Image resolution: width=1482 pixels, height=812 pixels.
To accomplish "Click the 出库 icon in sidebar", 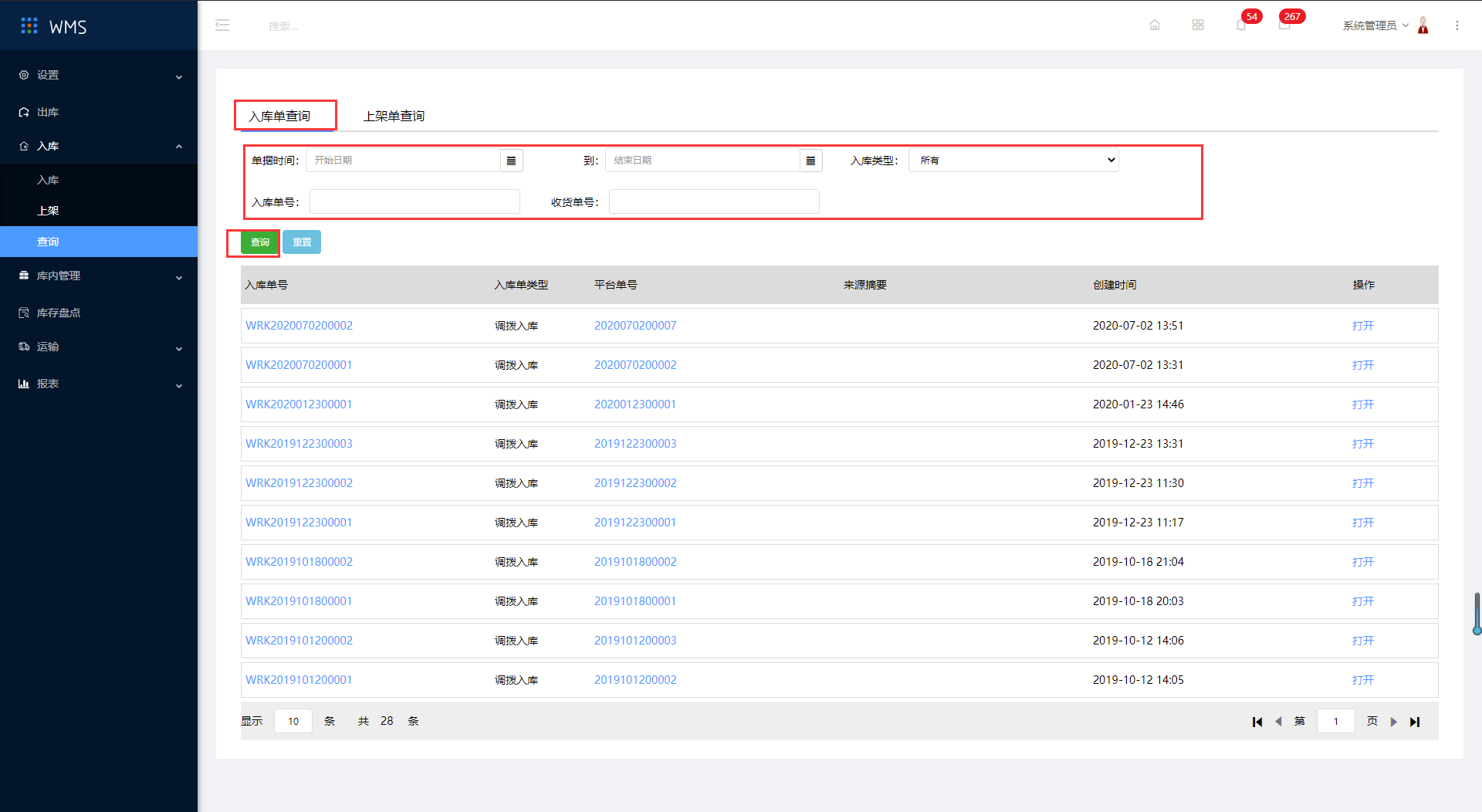I will tap(24, 112).
